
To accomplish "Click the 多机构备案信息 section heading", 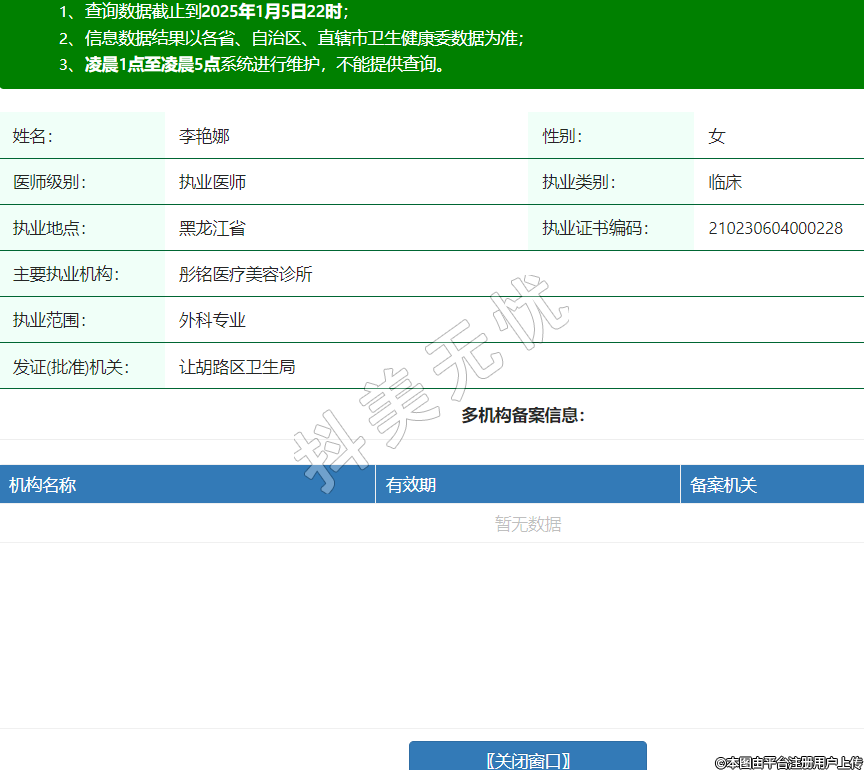I will [523, 415].
